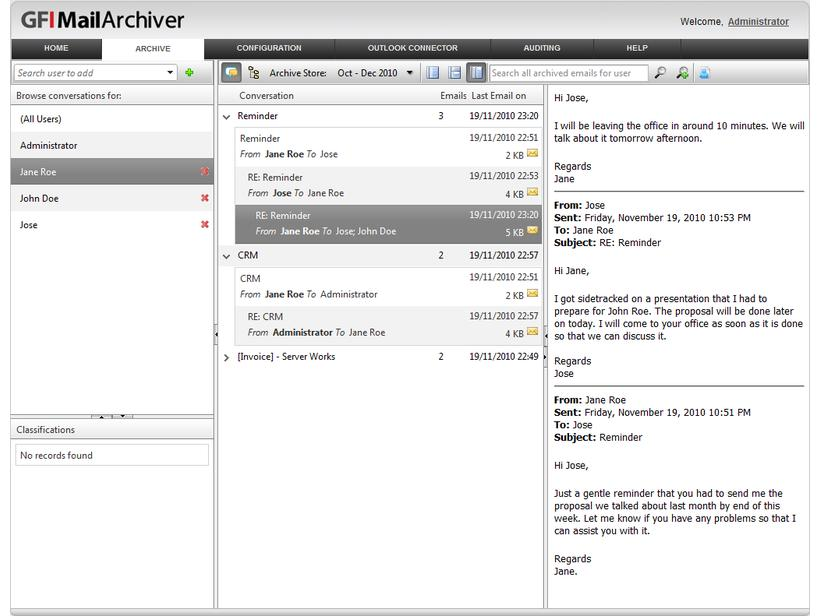
Task: Click the blue user icon in toolbar
Action: click(704, 73)
